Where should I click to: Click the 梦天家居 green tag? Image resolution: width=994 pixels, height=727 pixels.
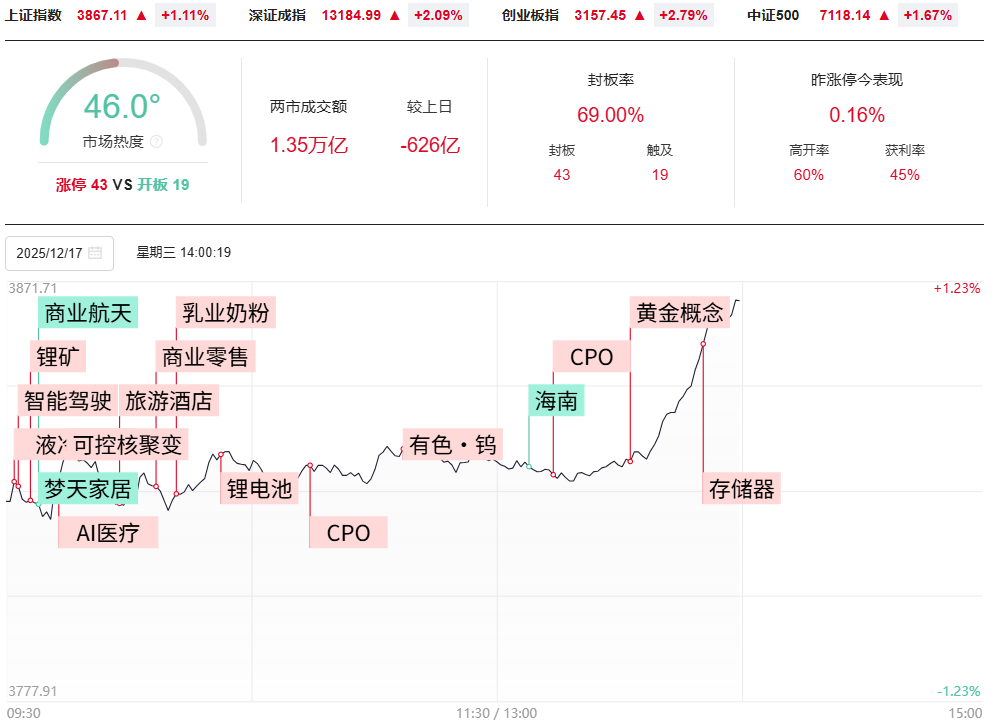(x=88, y=489)
